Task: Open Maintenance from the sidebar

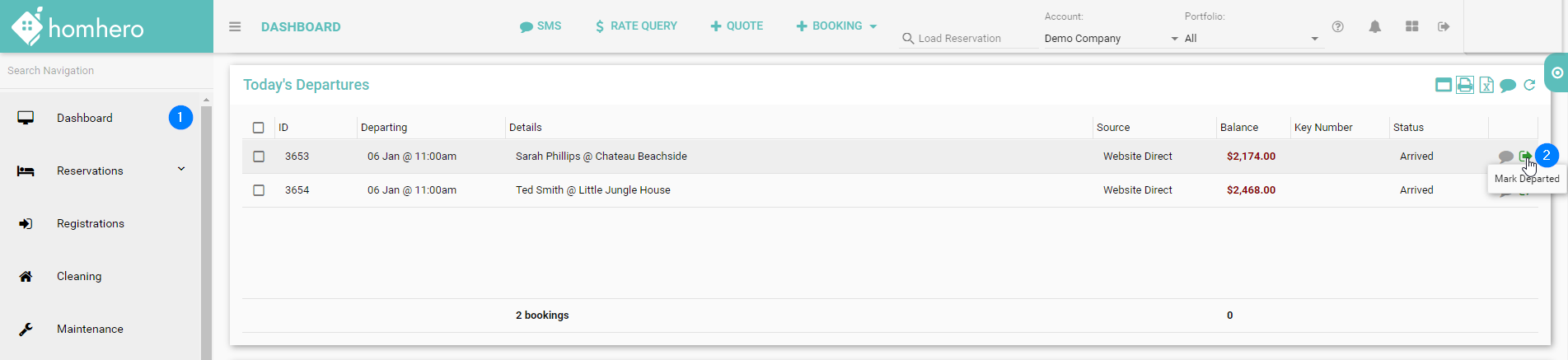Action: (90, 329)
